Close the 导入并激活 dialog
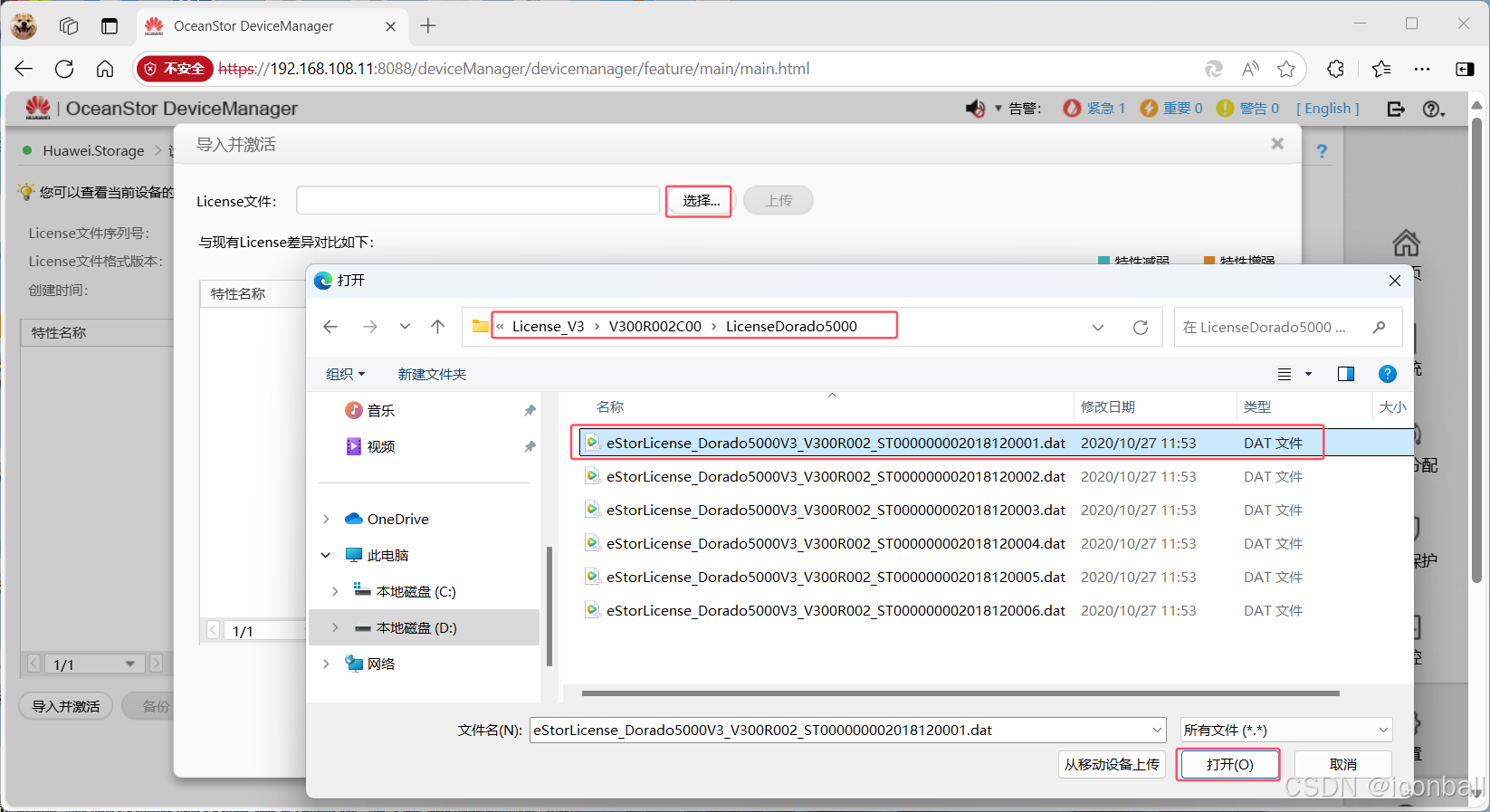Screen dimensions: 1490x812 tap(1277, 143)
